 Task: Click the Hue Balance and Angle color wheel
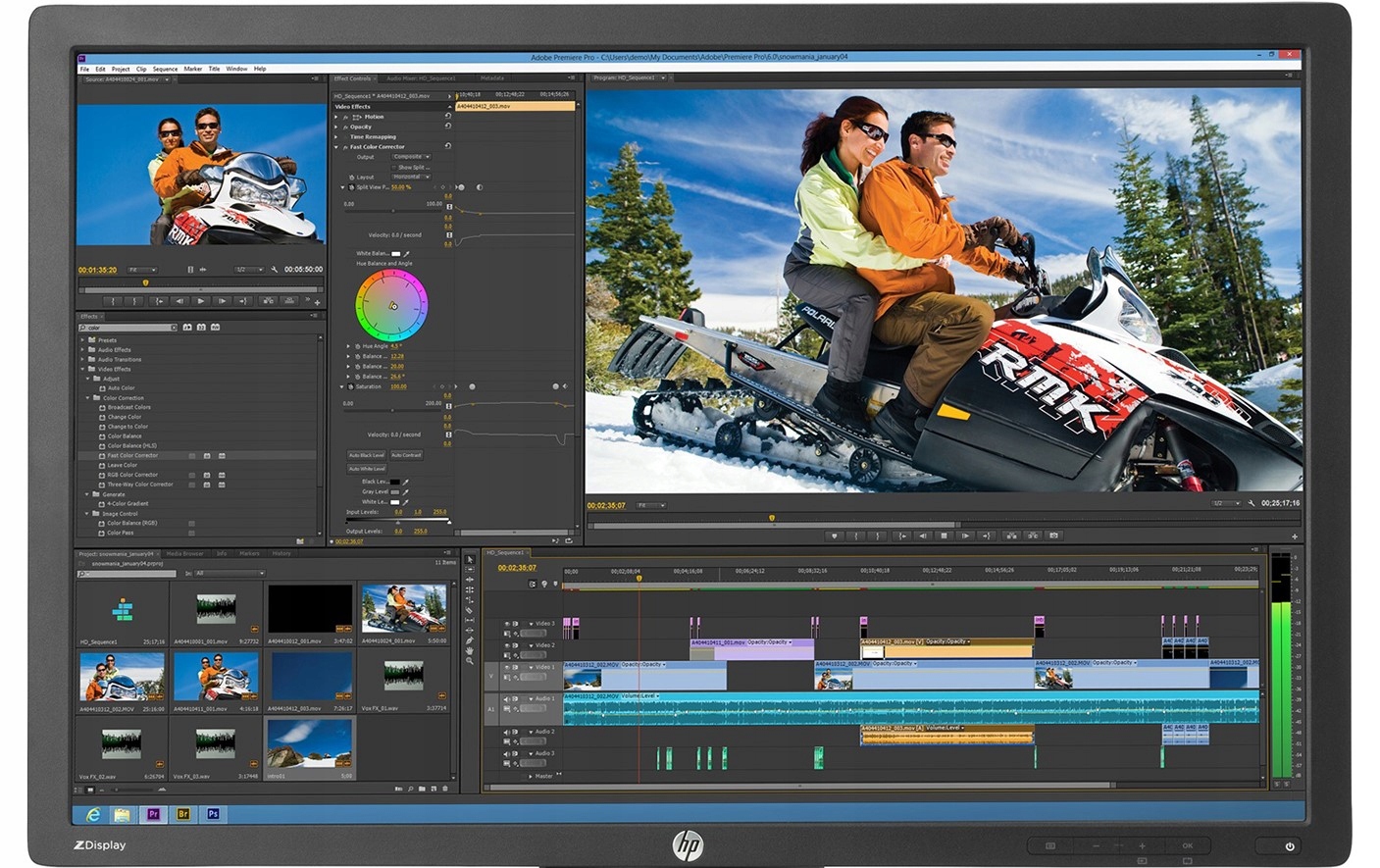tap(391, 306)
